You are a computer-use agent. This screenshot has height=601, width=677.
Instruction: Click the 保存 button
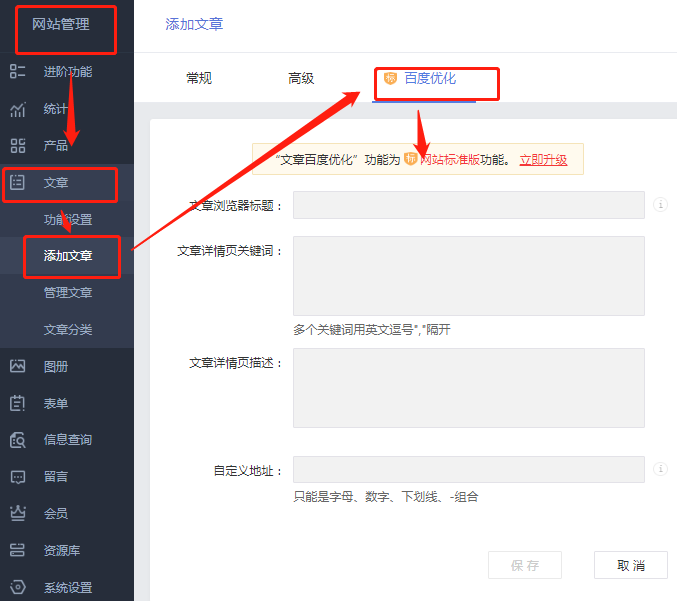pos(525,565)
